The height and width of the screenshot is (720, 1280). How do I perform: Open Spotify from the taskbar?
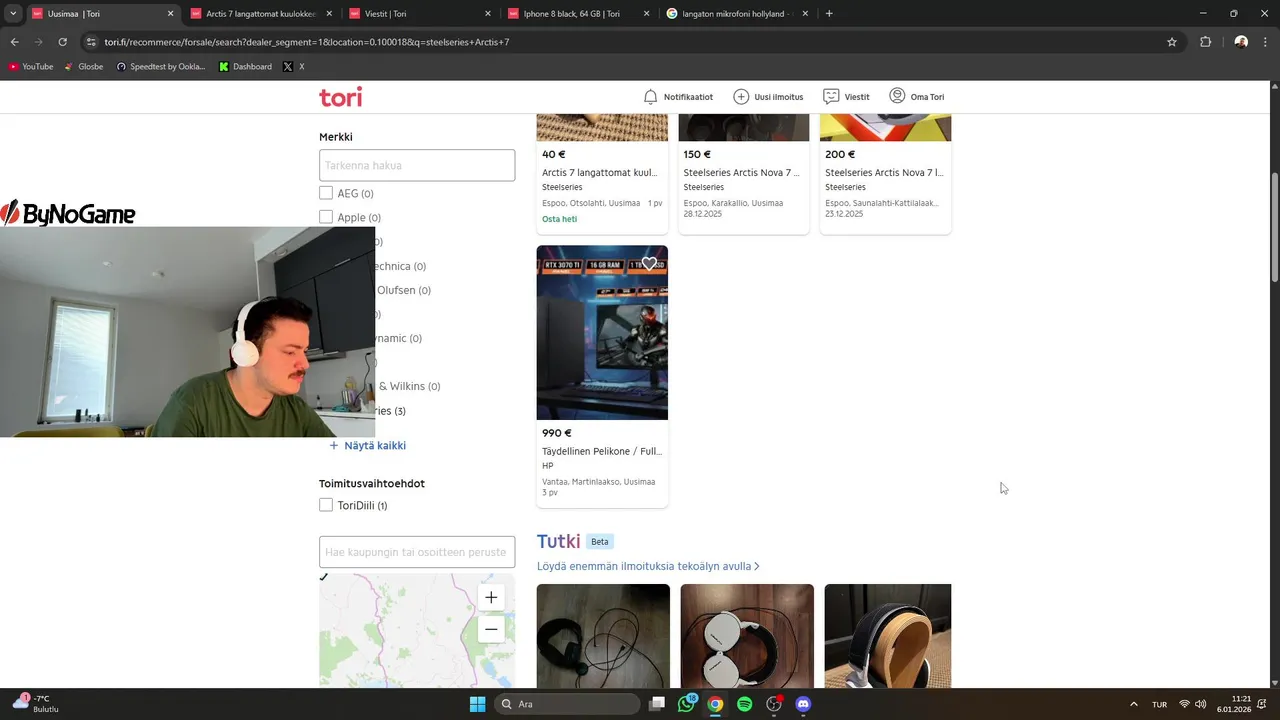click(745, 704)
